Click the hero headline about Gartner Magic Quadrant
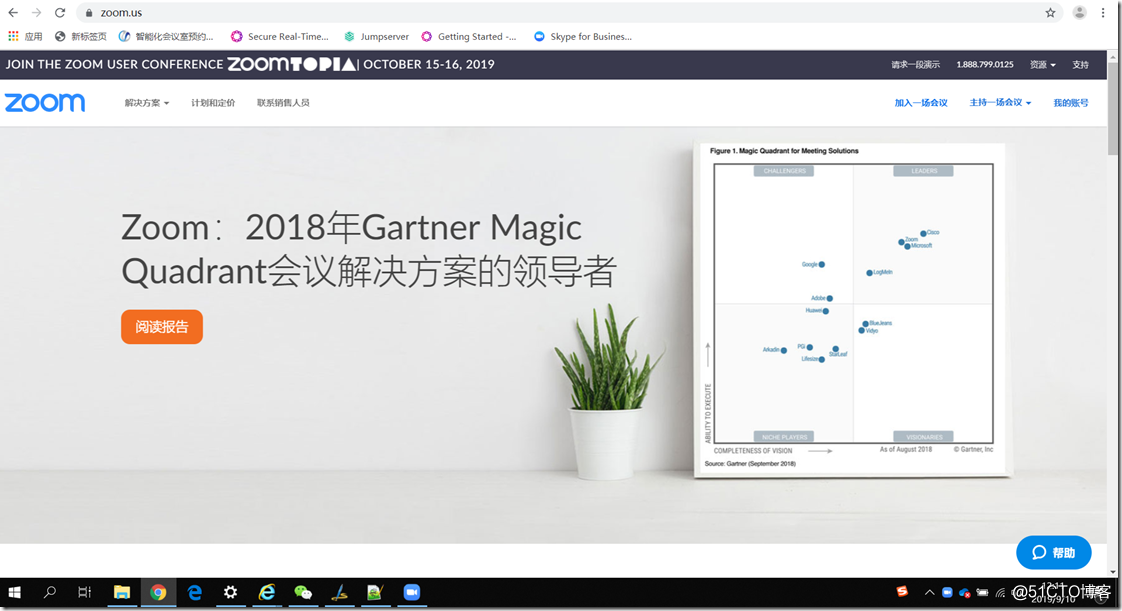Screen dimensions: 1122x611 tap(369, 249)
